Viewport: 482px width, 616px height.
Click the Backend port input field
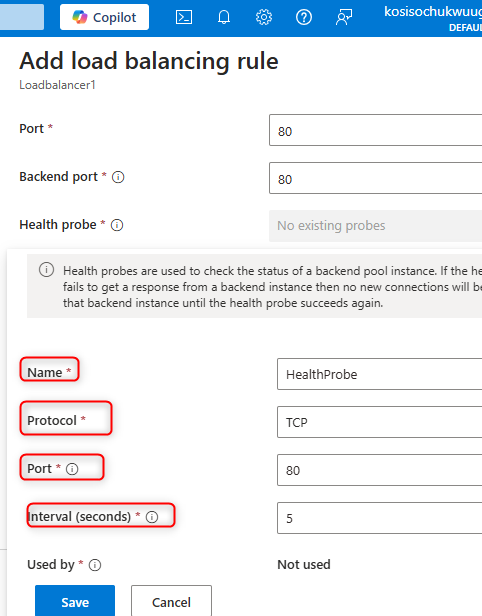(x=376, y=178)
